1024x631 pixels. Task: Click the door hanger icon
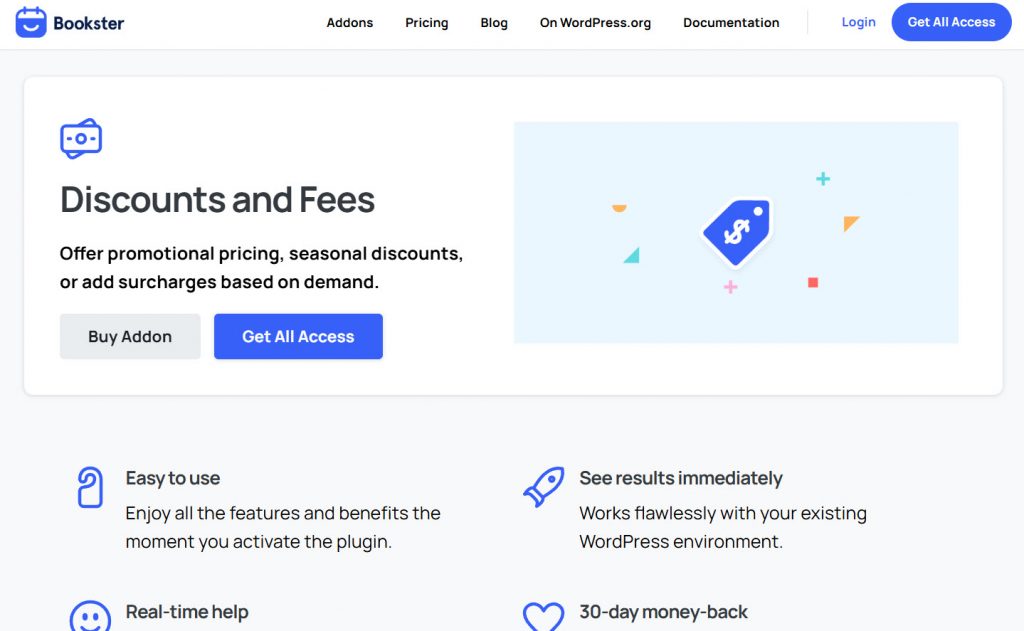pyautogui.click(x=90, y=487)
